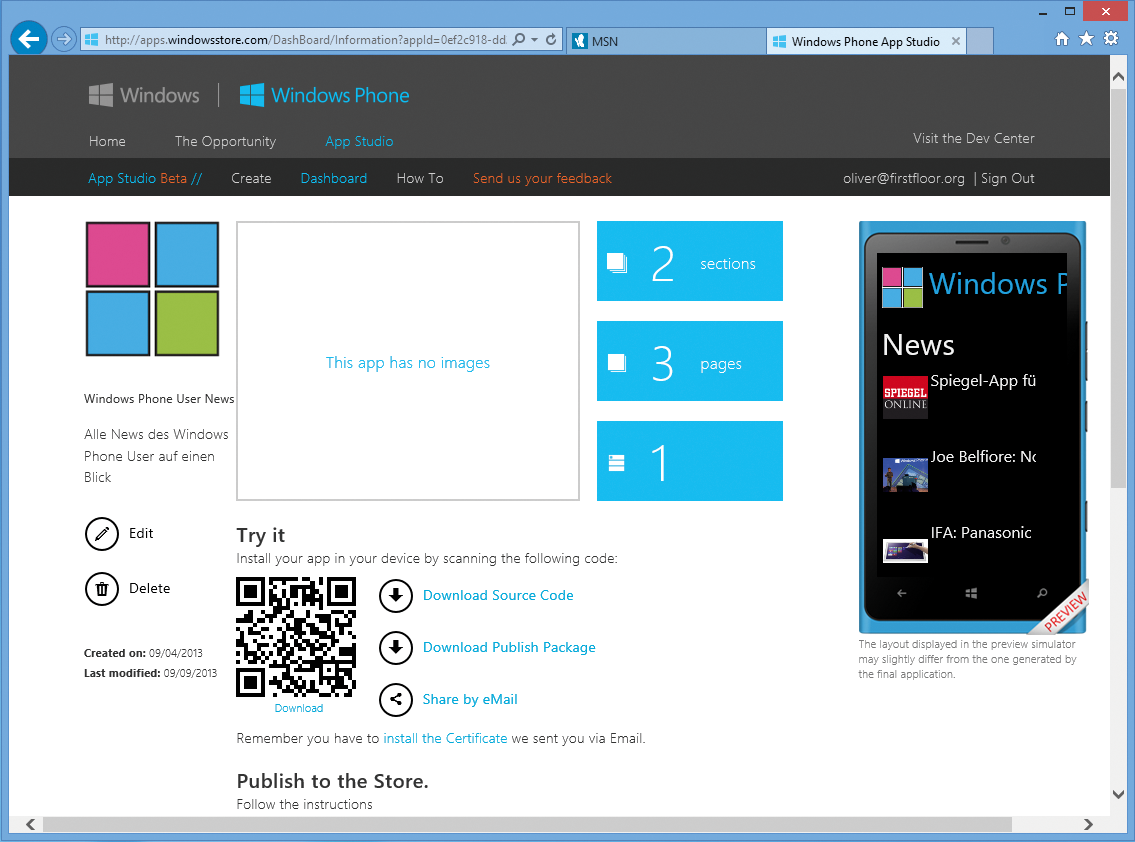The width and height of the screenshot is (1135, 842).
Task: Tap the phone preview Windows start button
Action: click(x=971, y=594)
